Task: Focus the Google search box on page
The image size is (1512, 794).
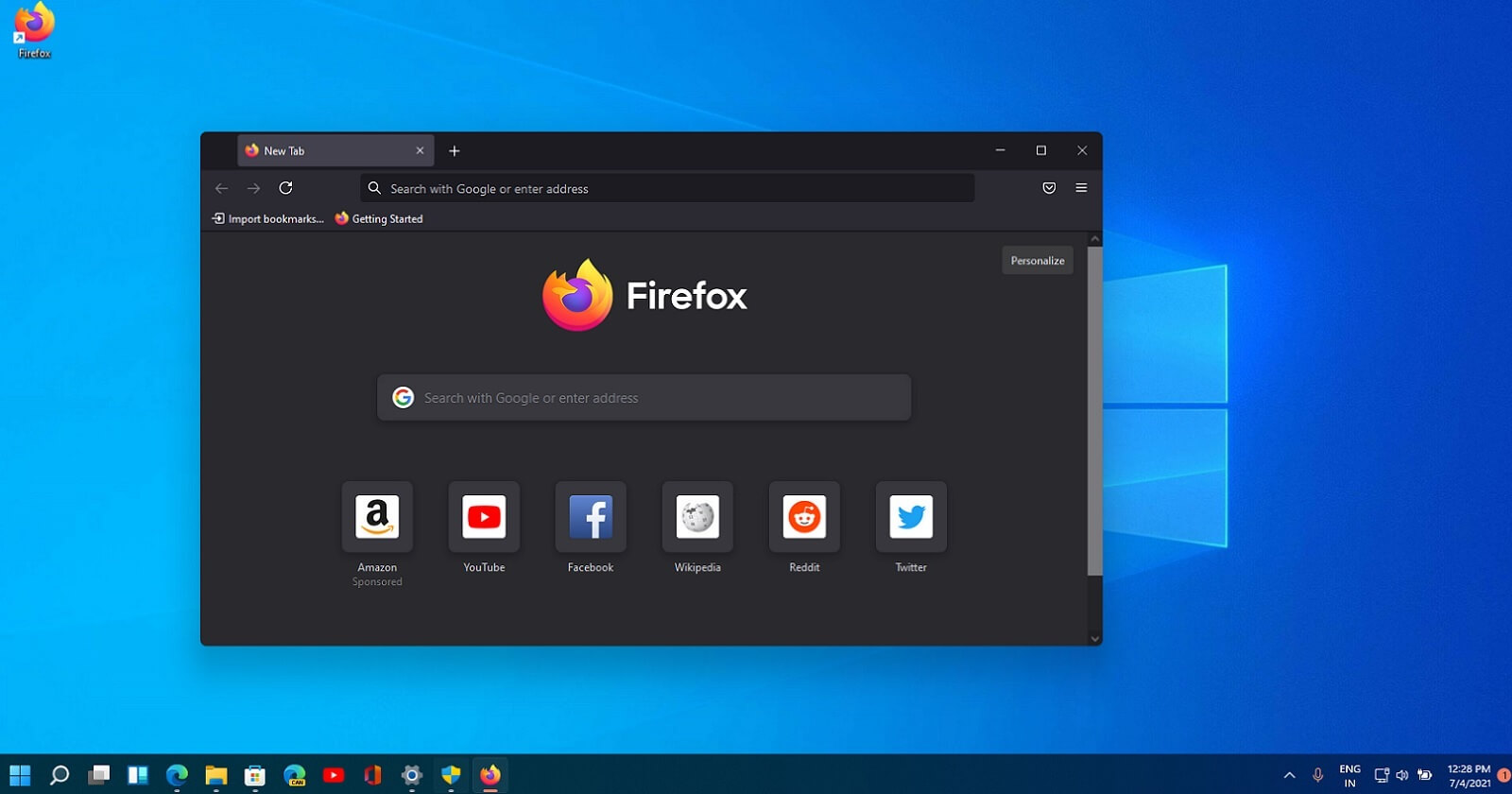Action: coord(644,398)
